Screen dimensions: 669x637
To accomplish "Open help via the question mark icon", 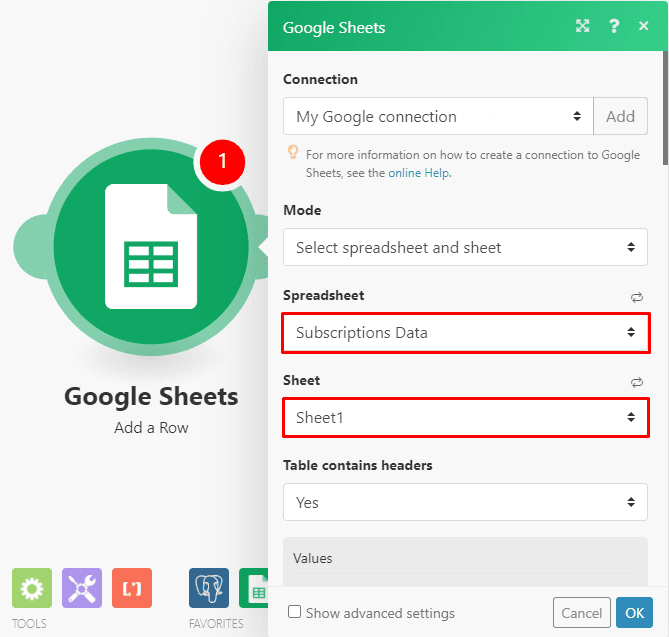I will click(x=615, y=27).
